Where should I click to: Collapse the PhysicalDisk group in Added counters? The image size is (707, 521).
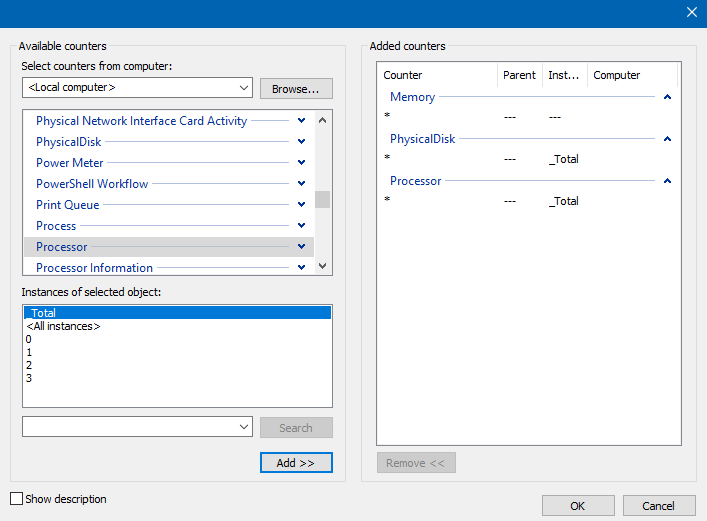click(667, 139)
